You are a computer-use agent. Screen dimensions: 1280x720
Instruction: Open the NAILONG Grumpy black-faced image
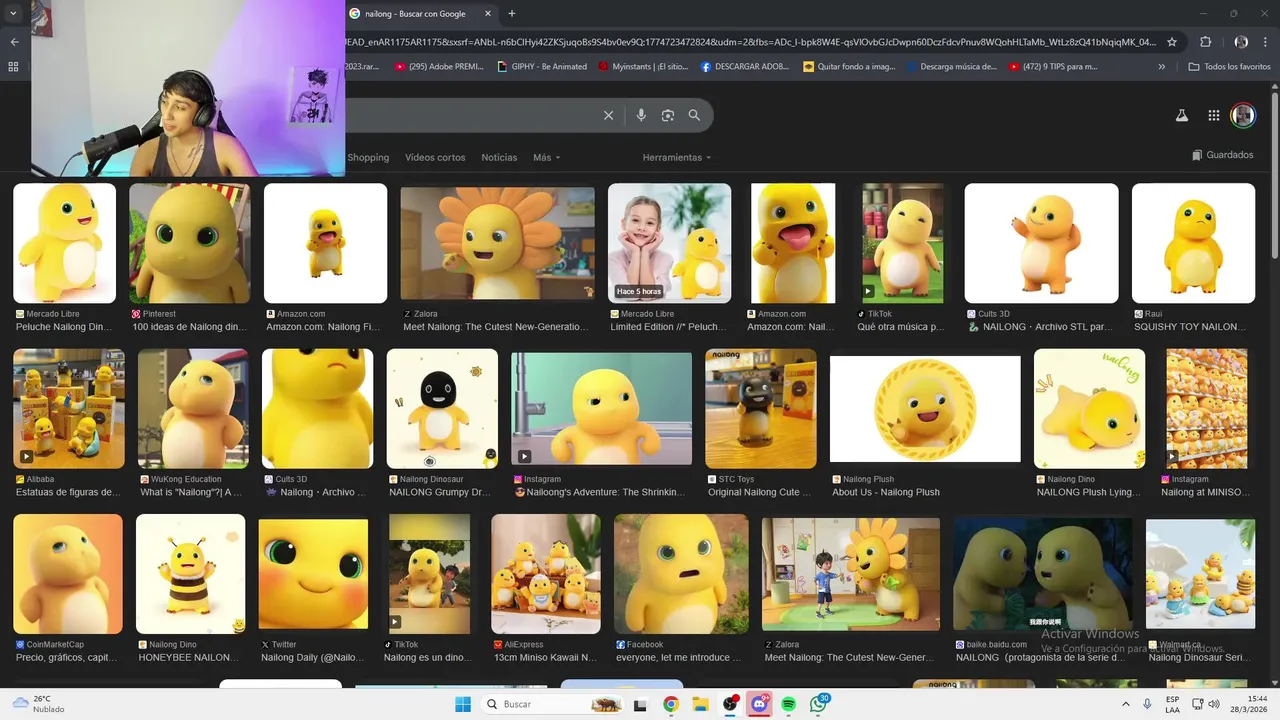(442, 409)
